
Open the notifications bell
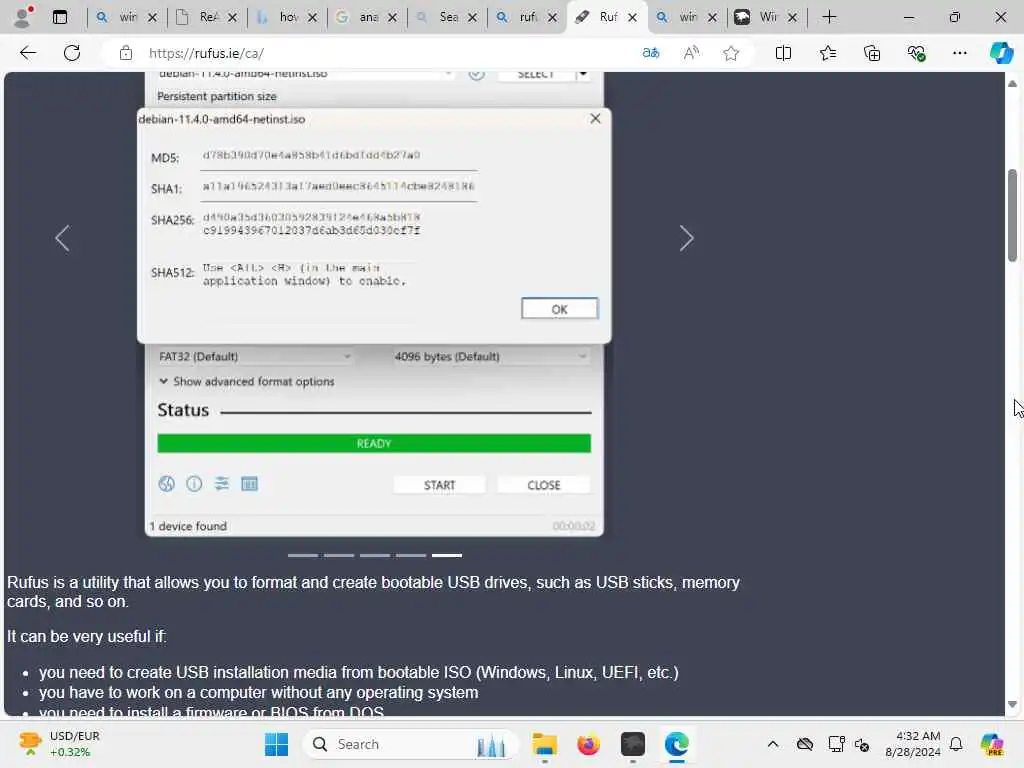click(x=956, y=744)
